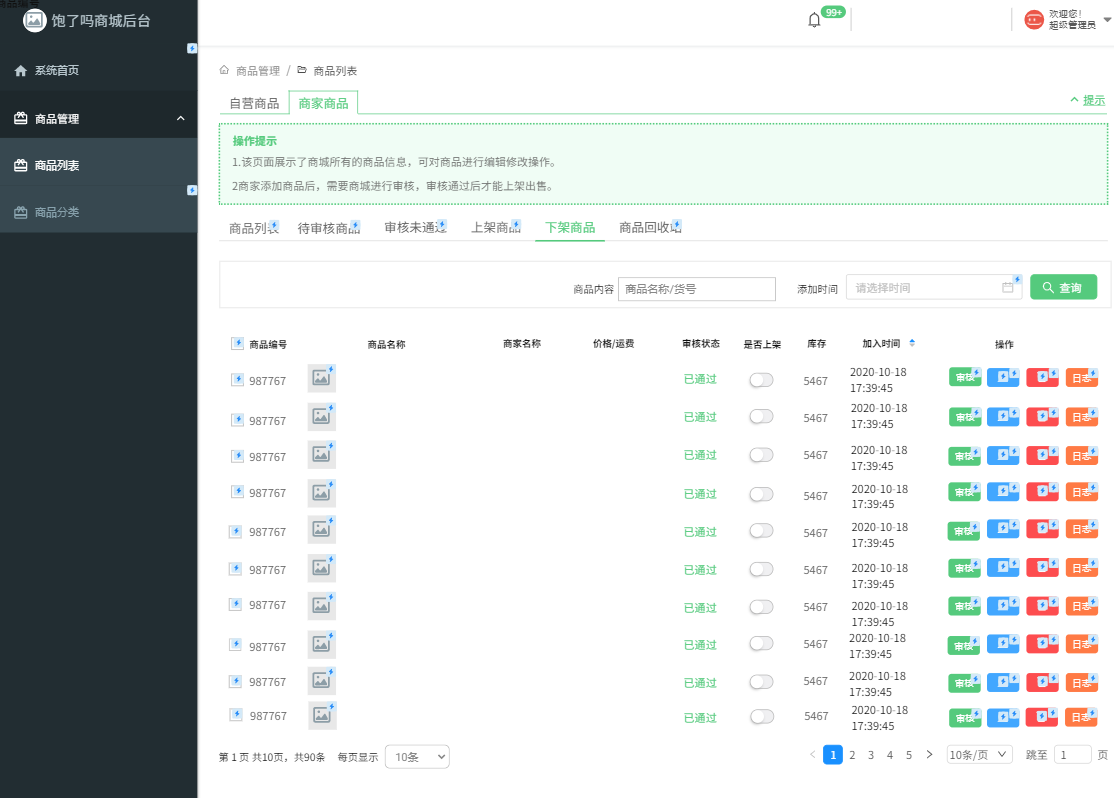Click the 饱了吗商城后台 logo icon
Screen dimensions: 1114x798
point(33,21)
